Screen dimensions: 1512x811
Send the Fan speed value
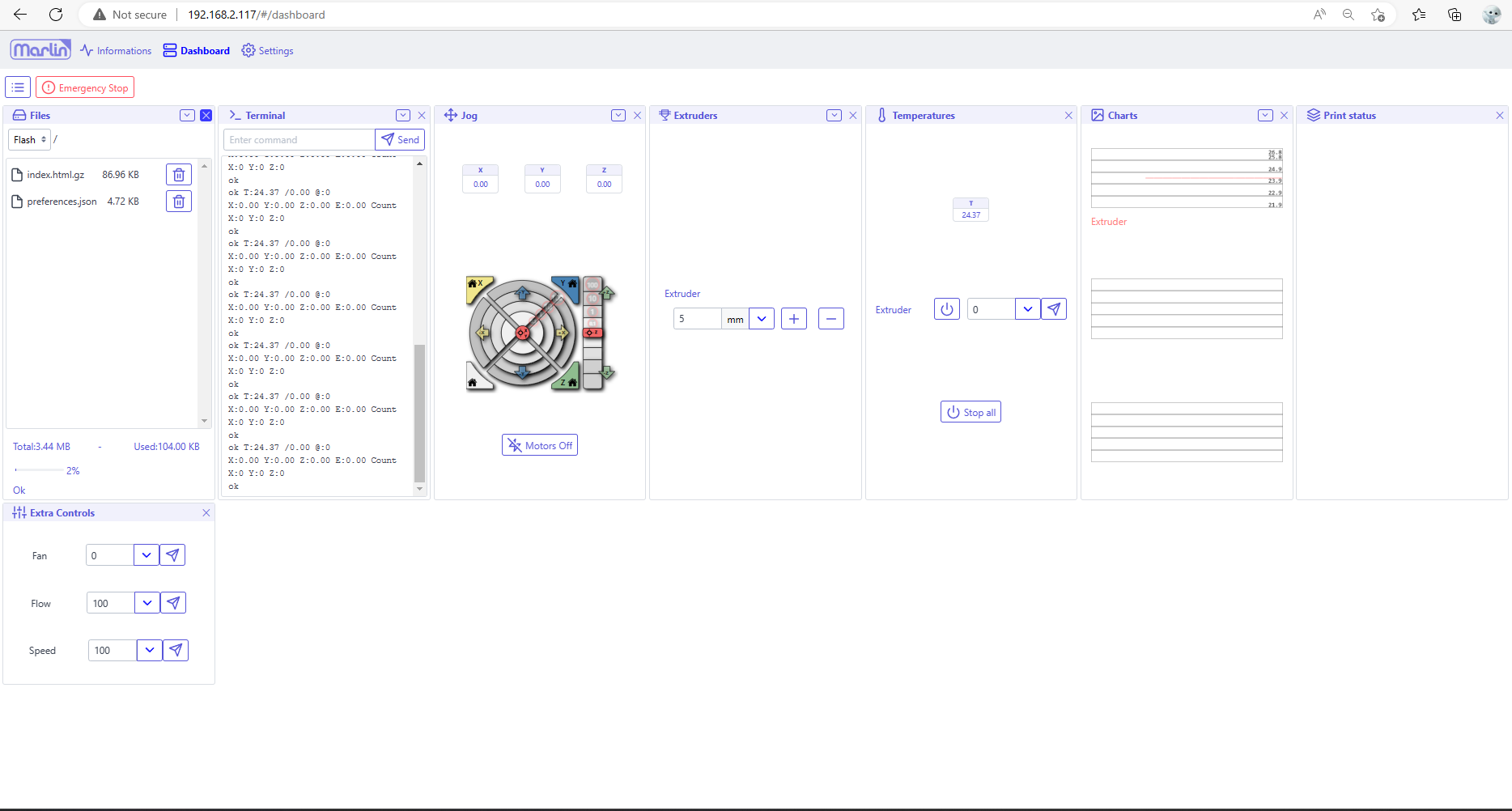[x=172, y=555]
